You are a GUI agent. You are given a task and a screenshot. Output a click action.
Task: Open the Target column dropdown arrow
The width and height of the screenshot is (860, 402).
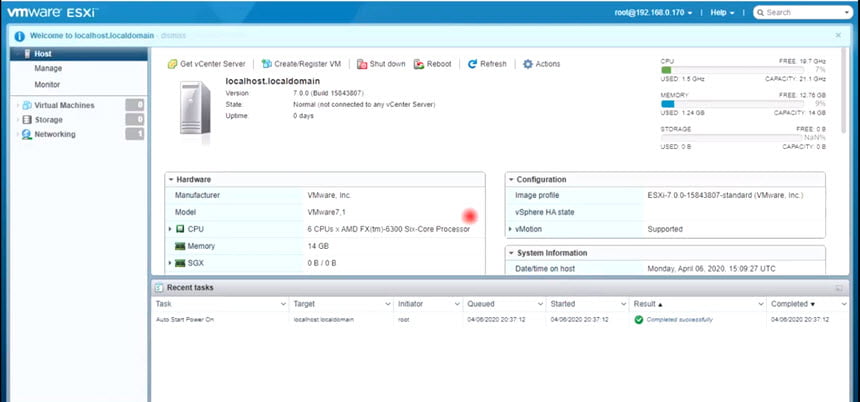[x=388, y=304]
